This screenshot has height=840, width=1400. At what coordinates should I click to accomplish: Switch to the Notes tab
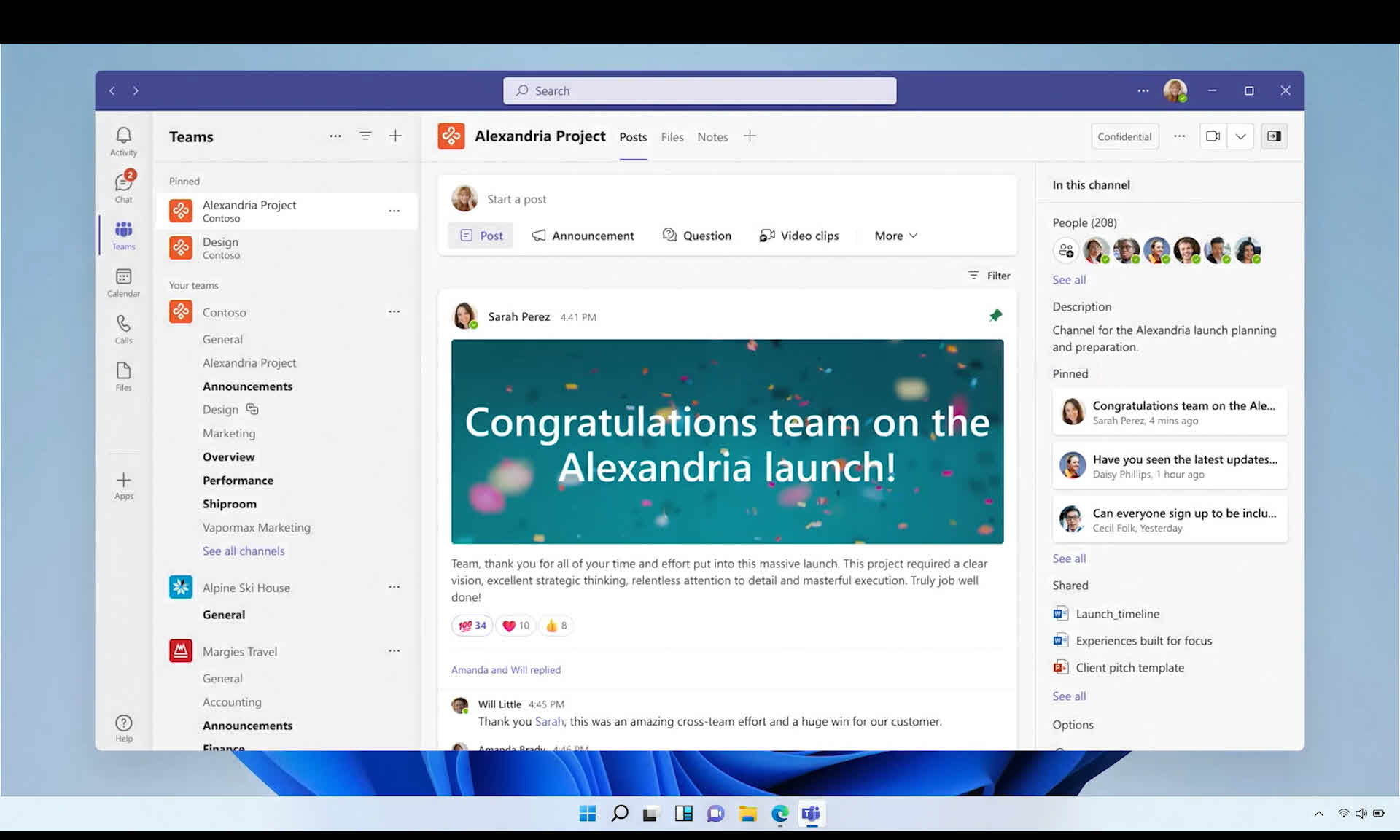[x=712, y=137]
